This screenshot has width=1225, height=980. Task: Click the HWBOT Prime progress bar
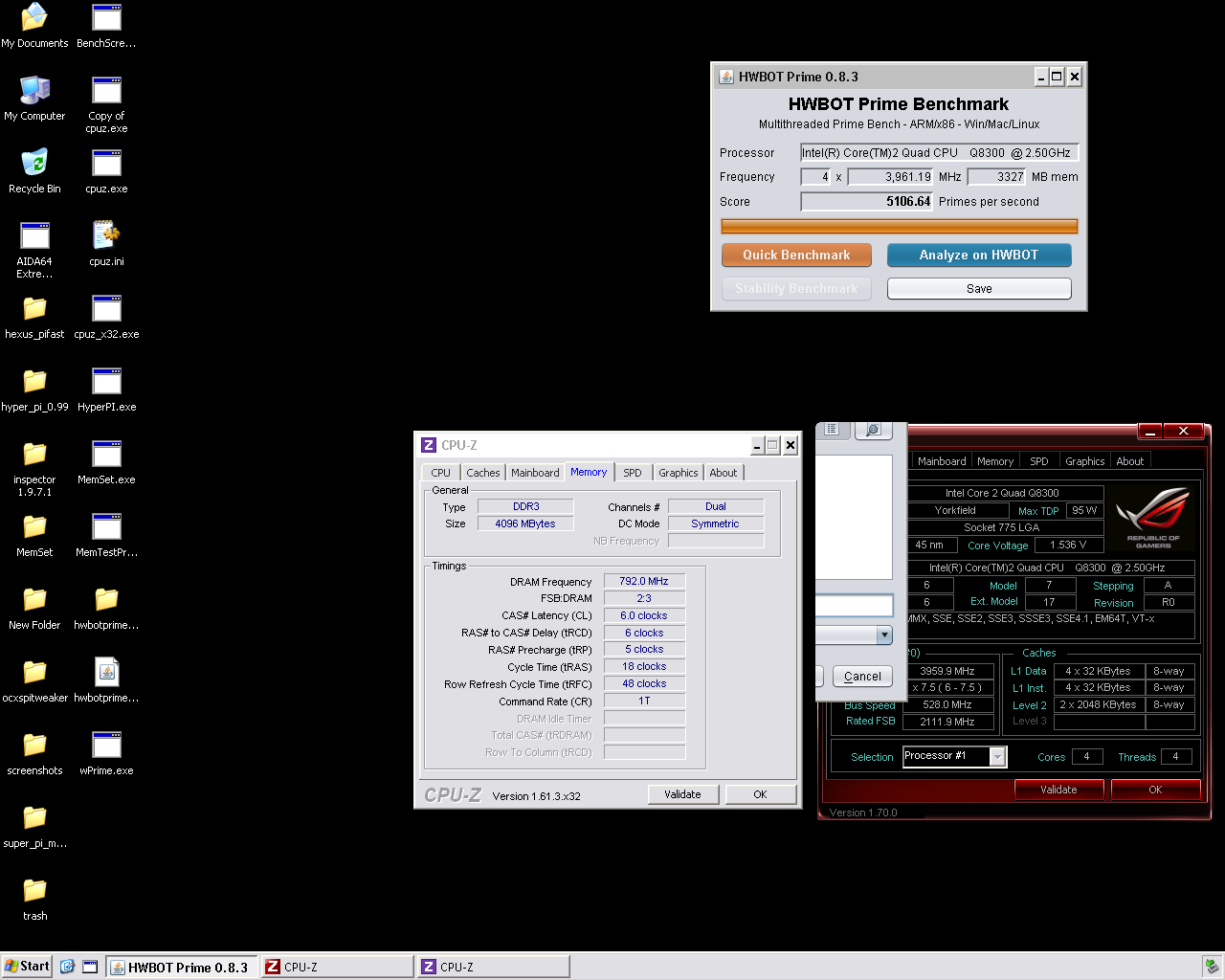(x=899, y=227)
